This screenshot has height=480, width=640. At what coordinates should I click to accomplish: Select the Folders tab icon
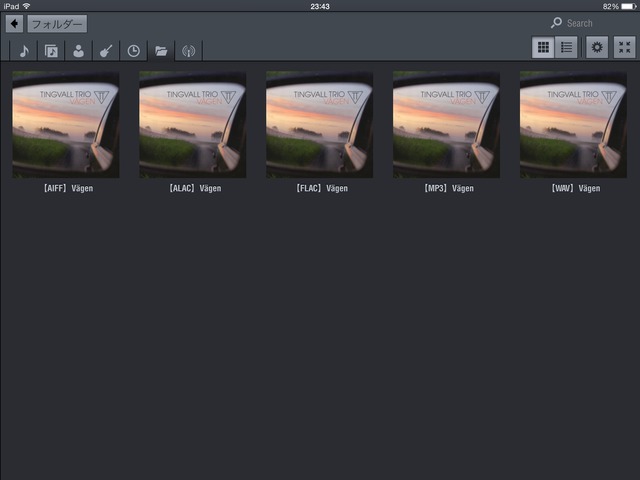pos(160,51)
